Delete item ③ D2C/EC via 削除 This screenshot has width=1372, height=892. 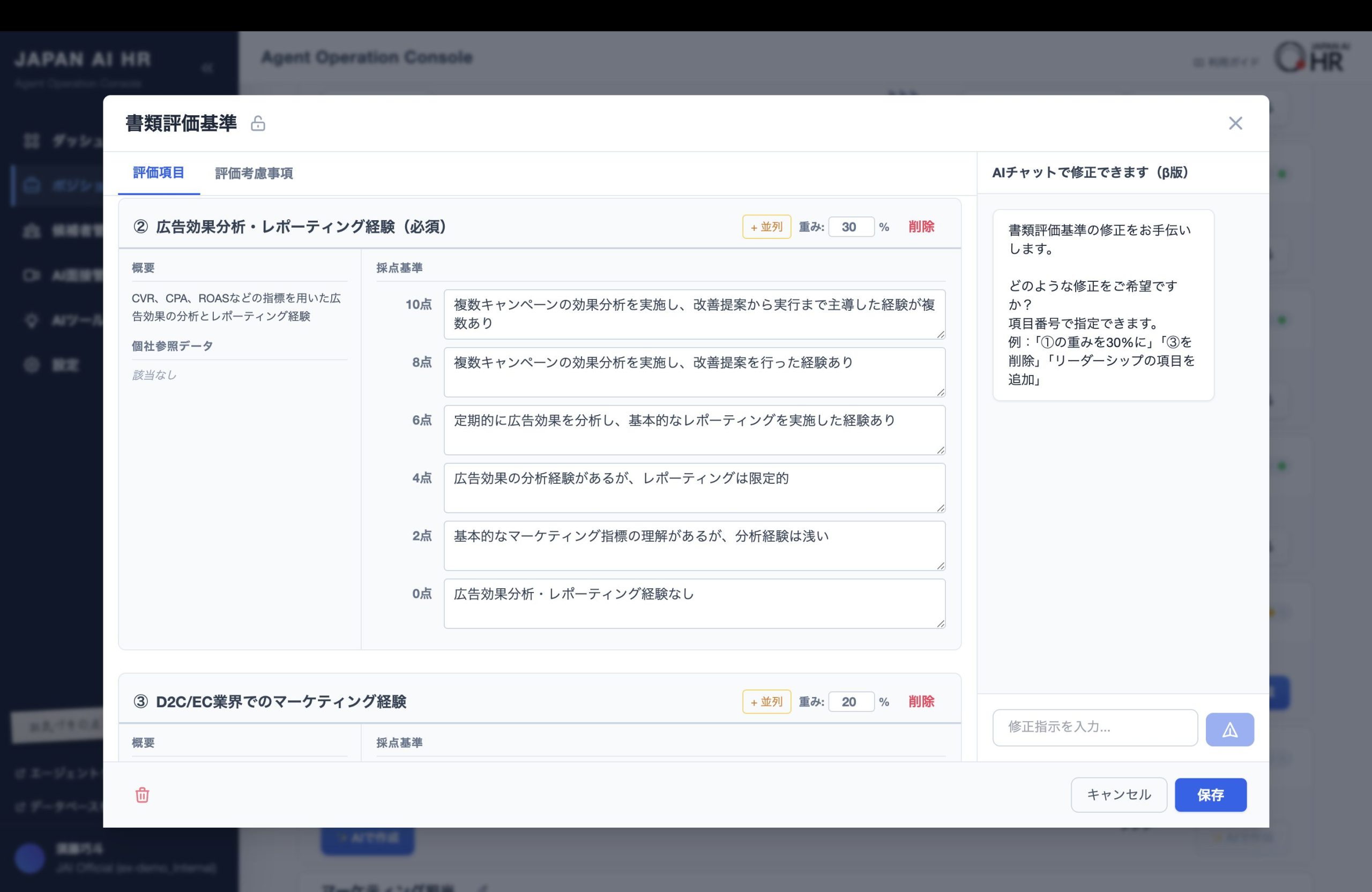pos(921,702)
